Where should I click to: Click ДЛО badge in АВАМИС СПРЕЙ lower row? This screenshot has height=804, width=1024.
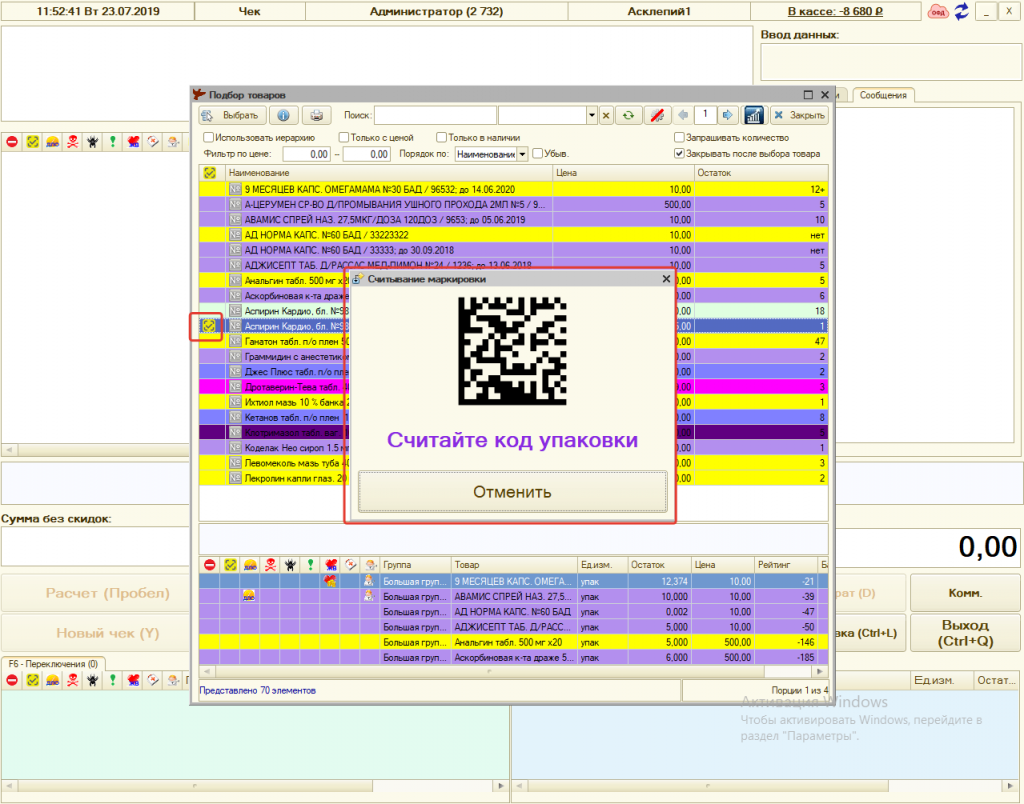pyautogui.click(x=249, y=596)
